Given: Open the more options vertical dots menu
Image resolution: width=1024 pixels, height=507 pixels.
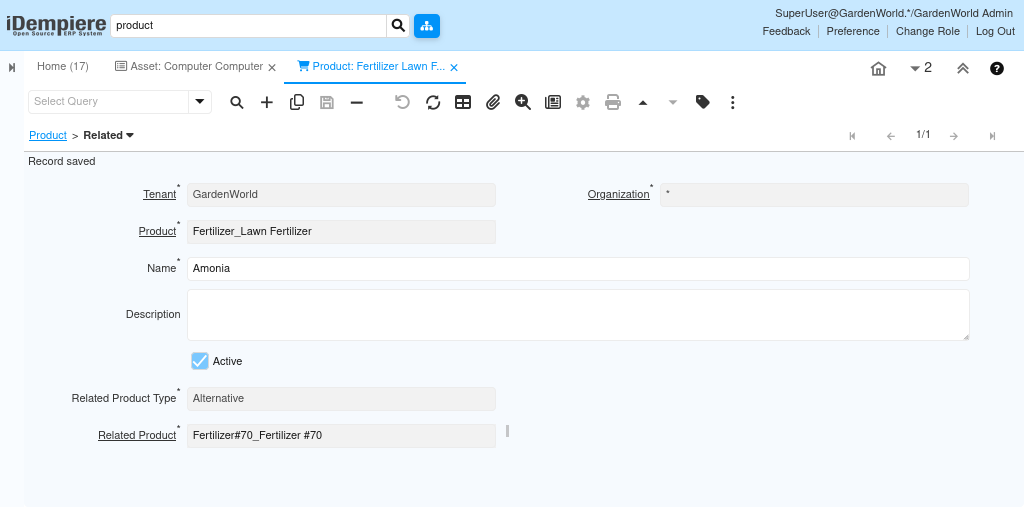Looking at the screenshot, I should coord(733,102).
